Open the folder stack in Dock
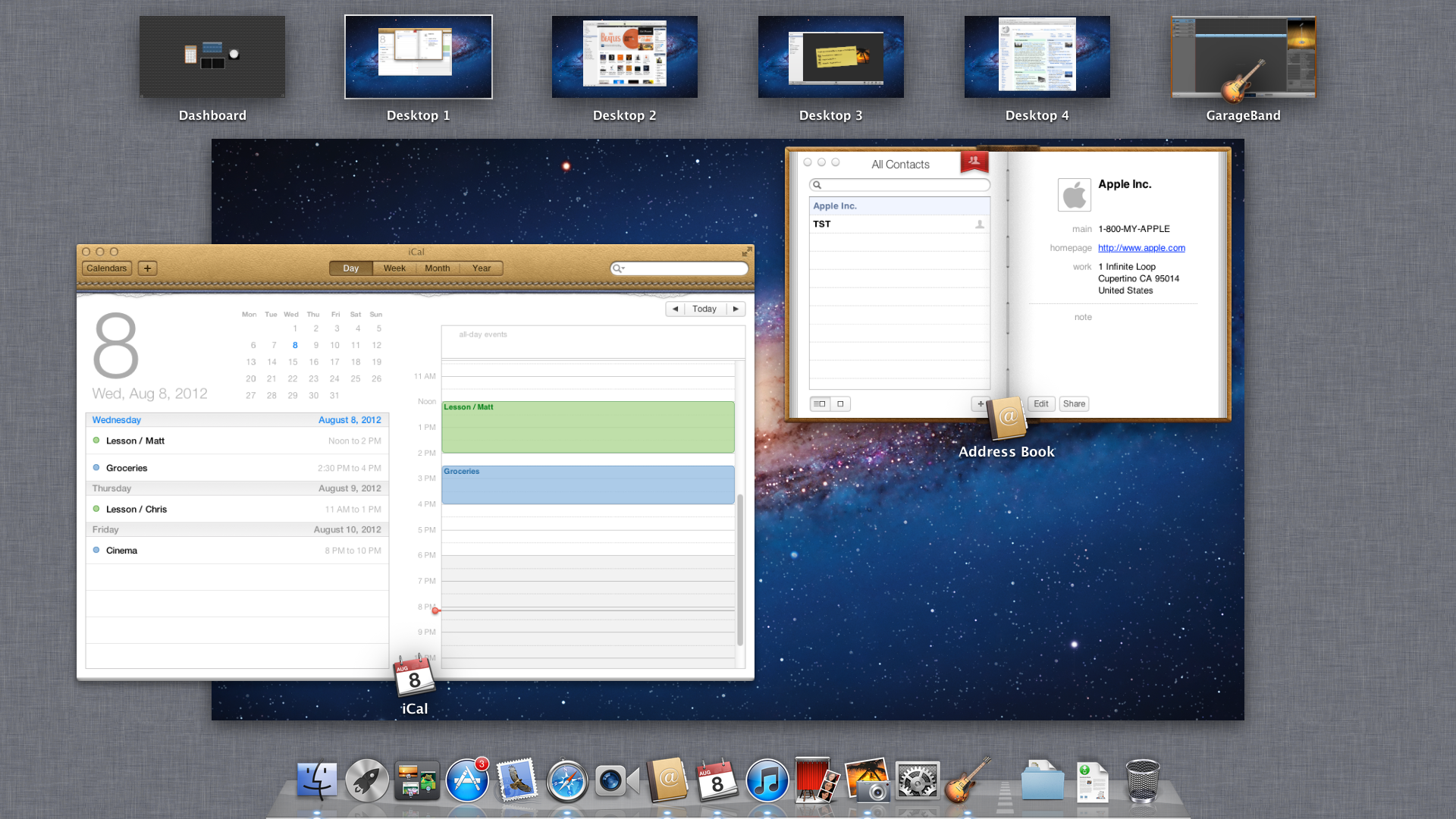 (1043, 780)
